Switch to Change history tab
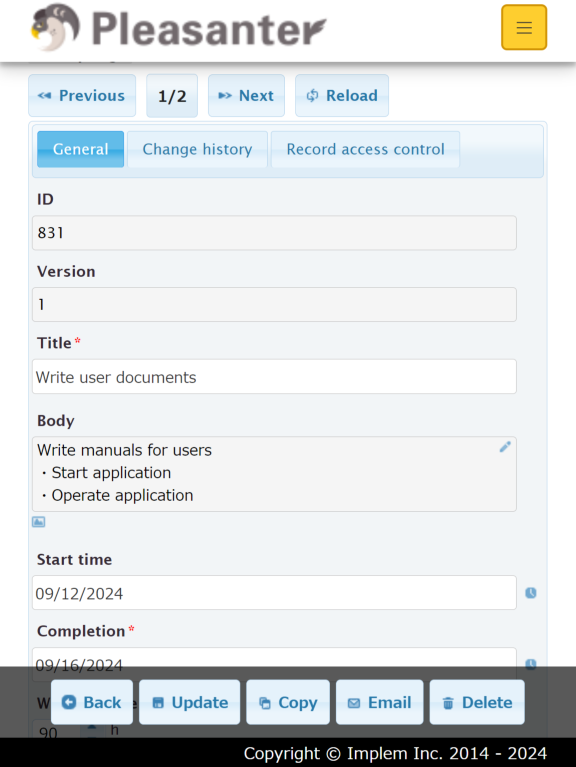This screenshot has width=576, height=767. pos(198,149)
